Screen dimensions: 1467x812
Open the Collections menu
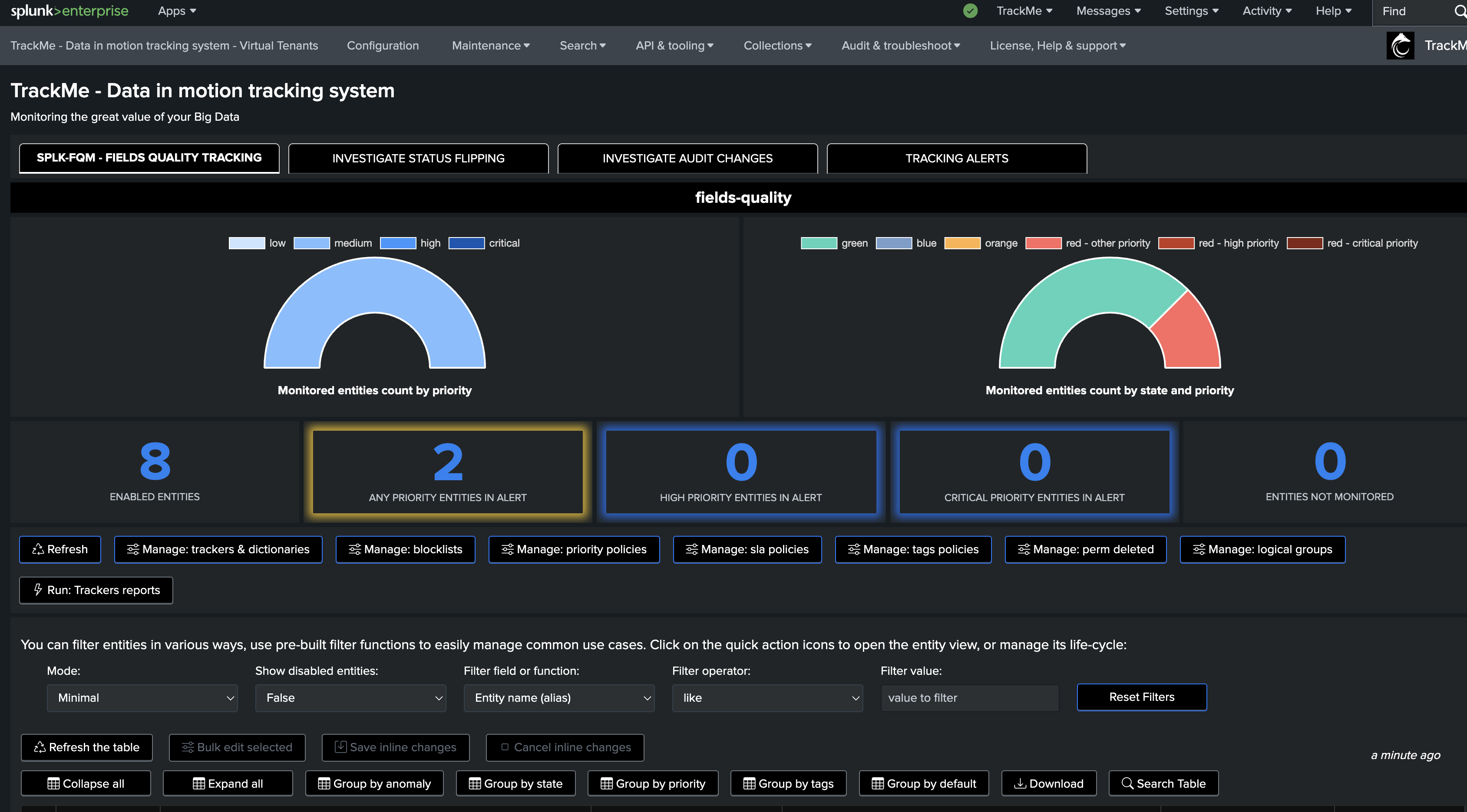pos(778,46)
